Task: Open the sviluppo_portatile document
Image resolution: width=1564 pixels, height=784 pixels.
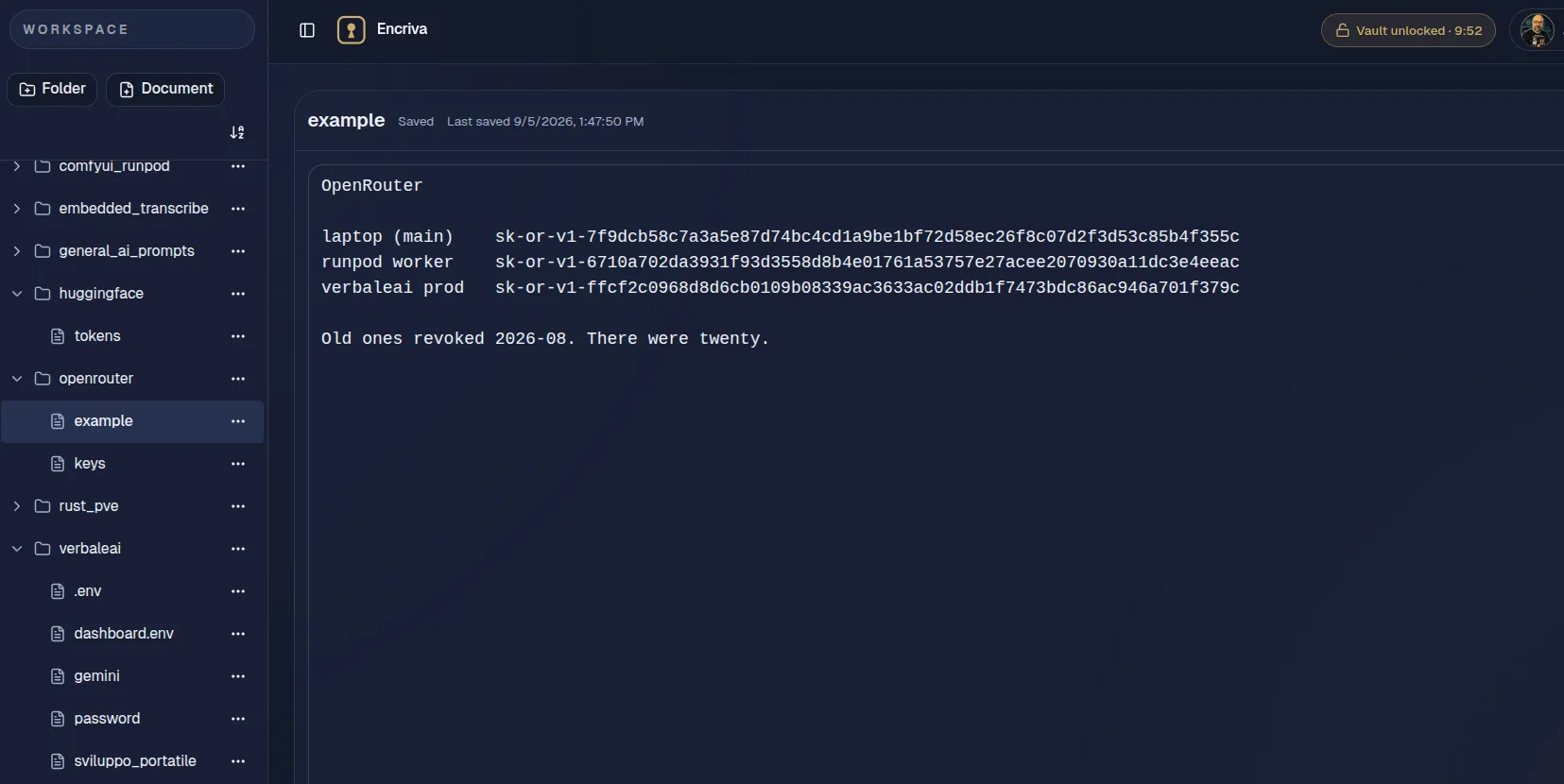Action: pos(132,761)
